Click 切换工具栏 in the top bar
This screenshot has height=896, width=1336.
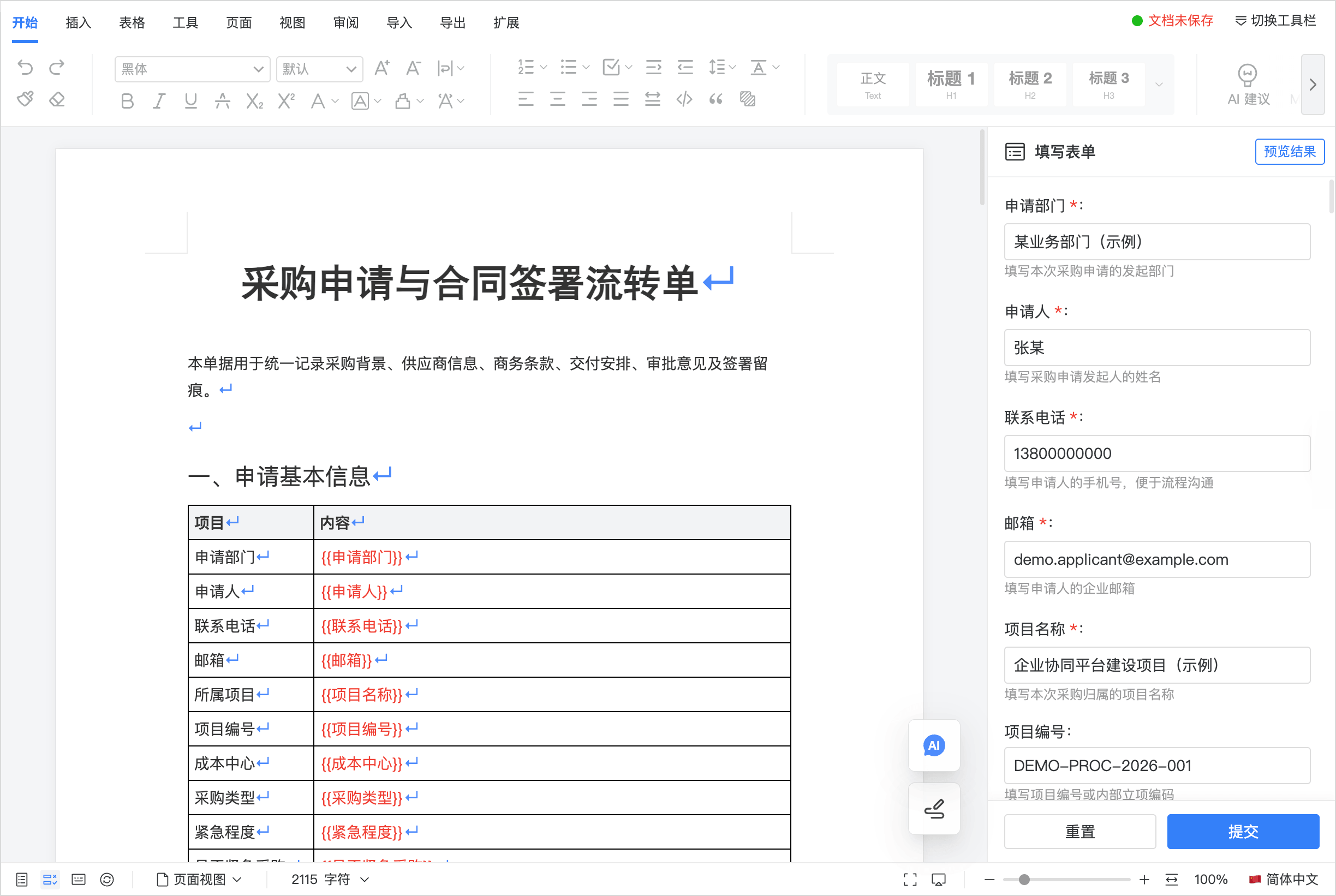(x=1275, y=21)
